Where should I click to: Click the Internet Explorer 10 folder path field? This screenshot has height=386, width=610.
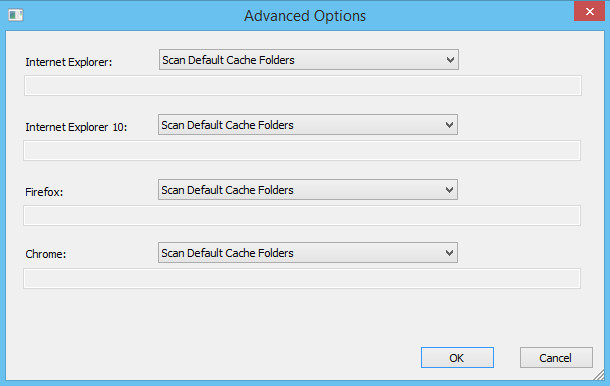(302, 151)
